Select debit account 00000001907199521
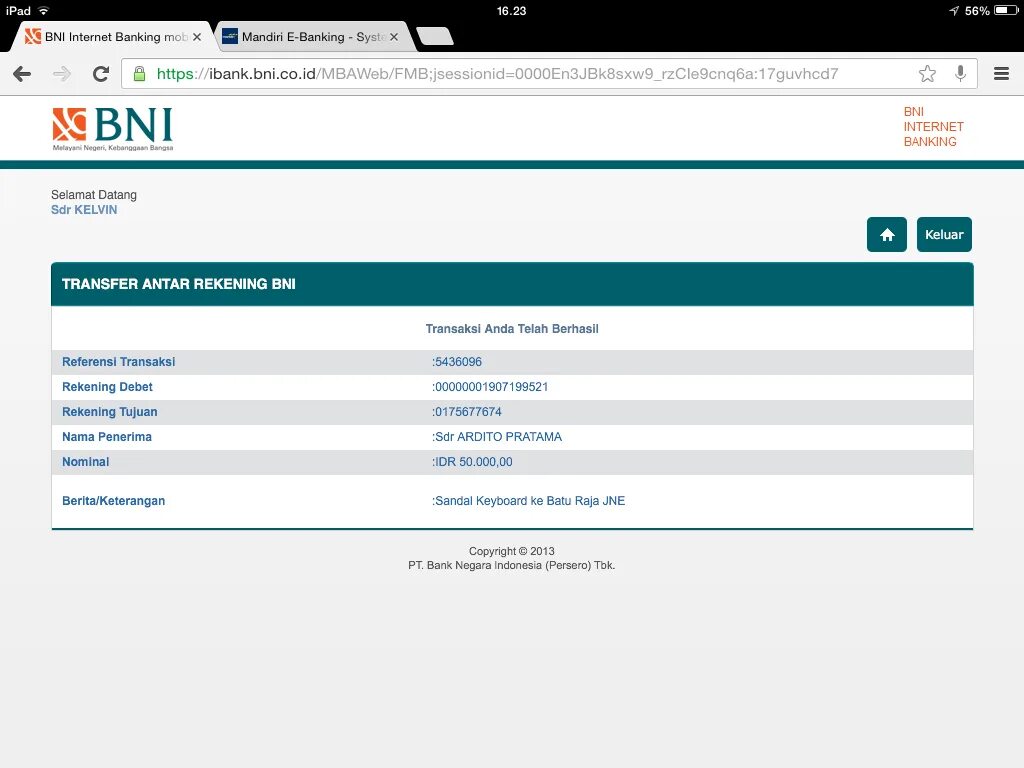 (x=492, y=387)
